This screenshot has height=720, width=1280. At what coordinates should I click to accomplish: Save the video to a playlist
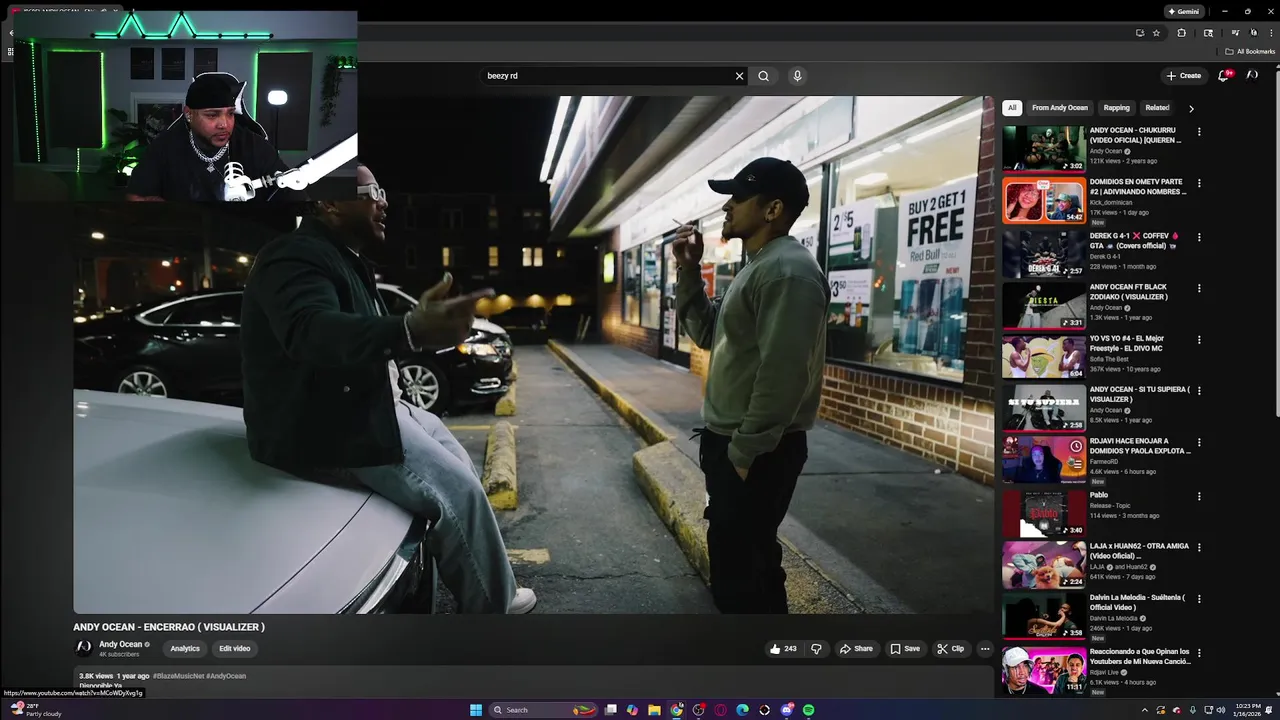(905, 649)
